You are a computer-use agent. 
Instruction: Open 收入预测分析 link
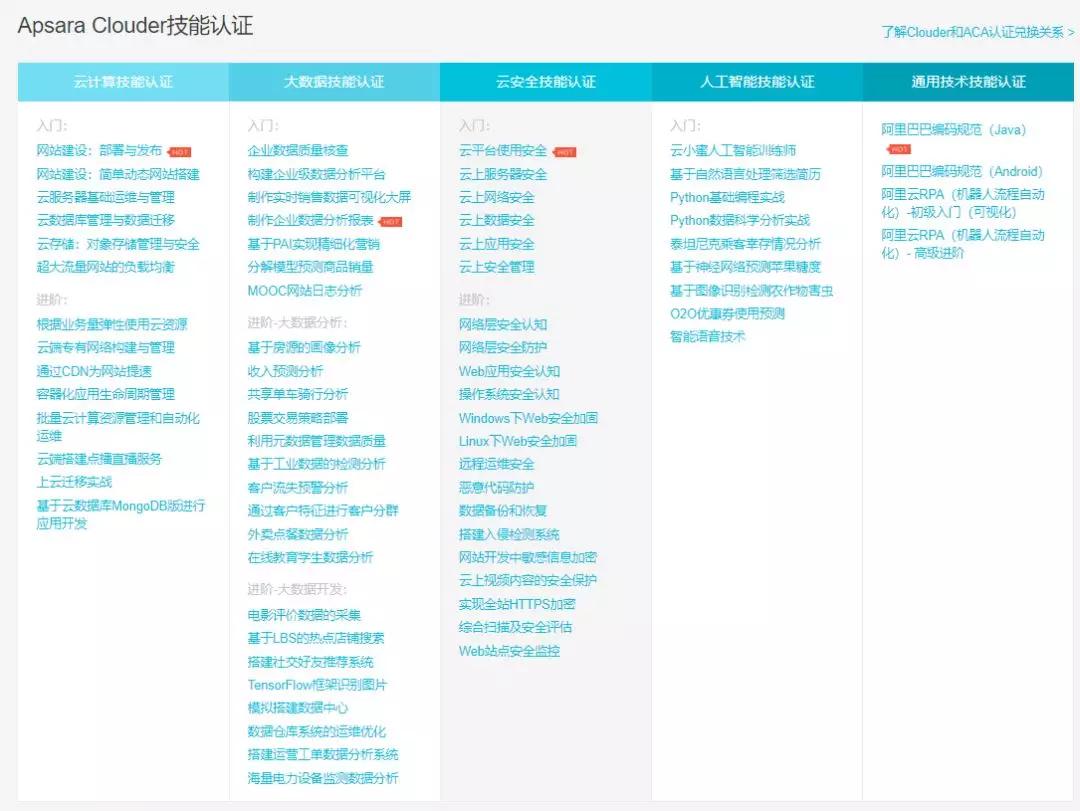[x=285, y=371]
